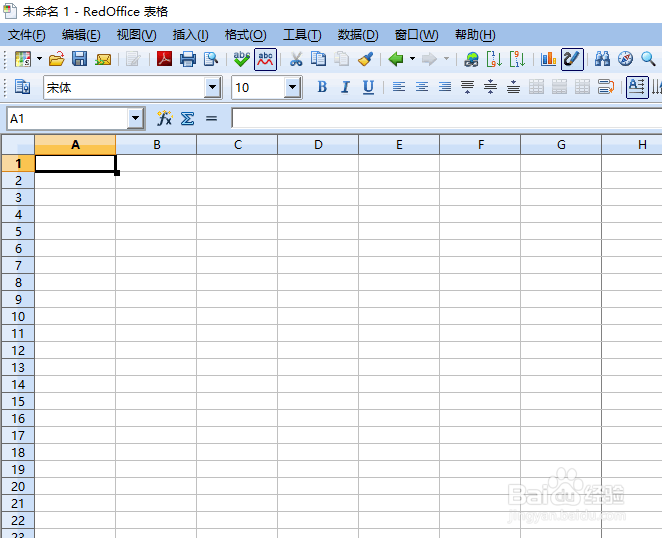Select column C header
662x538 pixels.
pyautogui.click(x=237, y=145)
